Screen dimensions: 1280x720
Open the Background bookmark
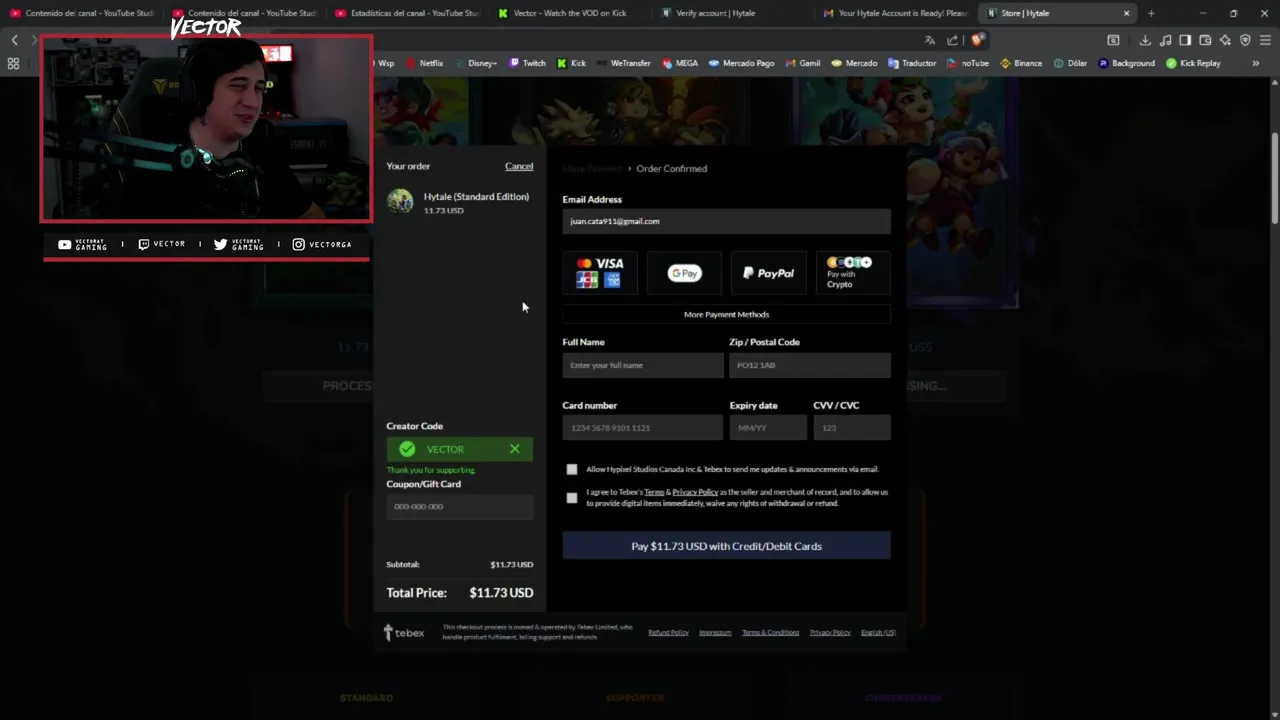coord(1126,63)
